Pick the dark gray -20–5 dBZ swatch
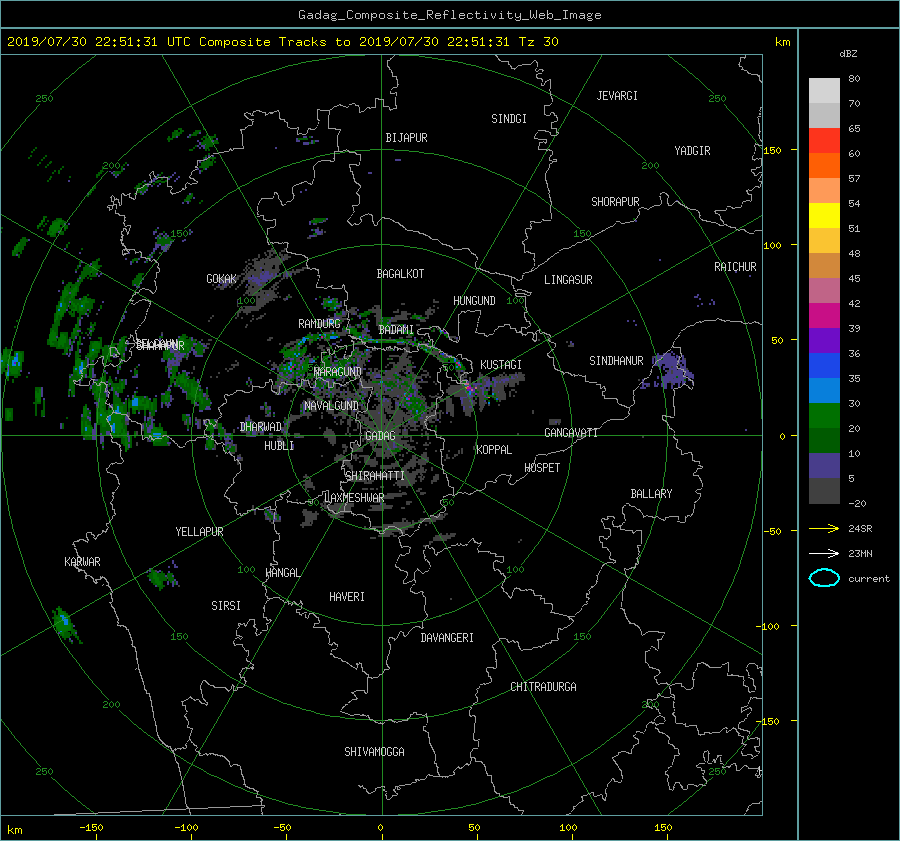The image size is (900, 841). point(824,491)
